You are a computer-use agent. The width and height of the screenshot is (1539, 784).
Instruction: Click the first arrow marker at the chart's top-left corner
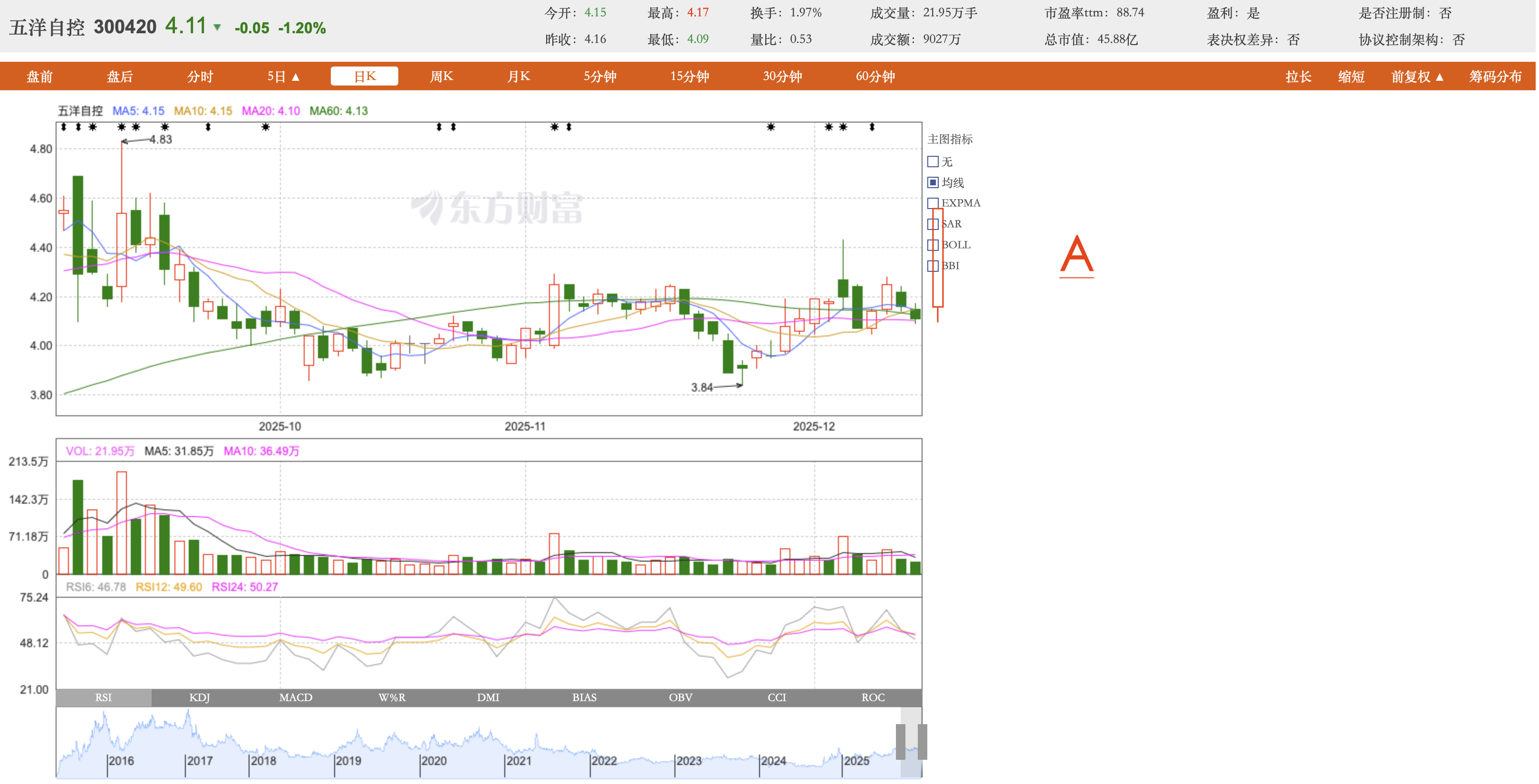[63, 126]
